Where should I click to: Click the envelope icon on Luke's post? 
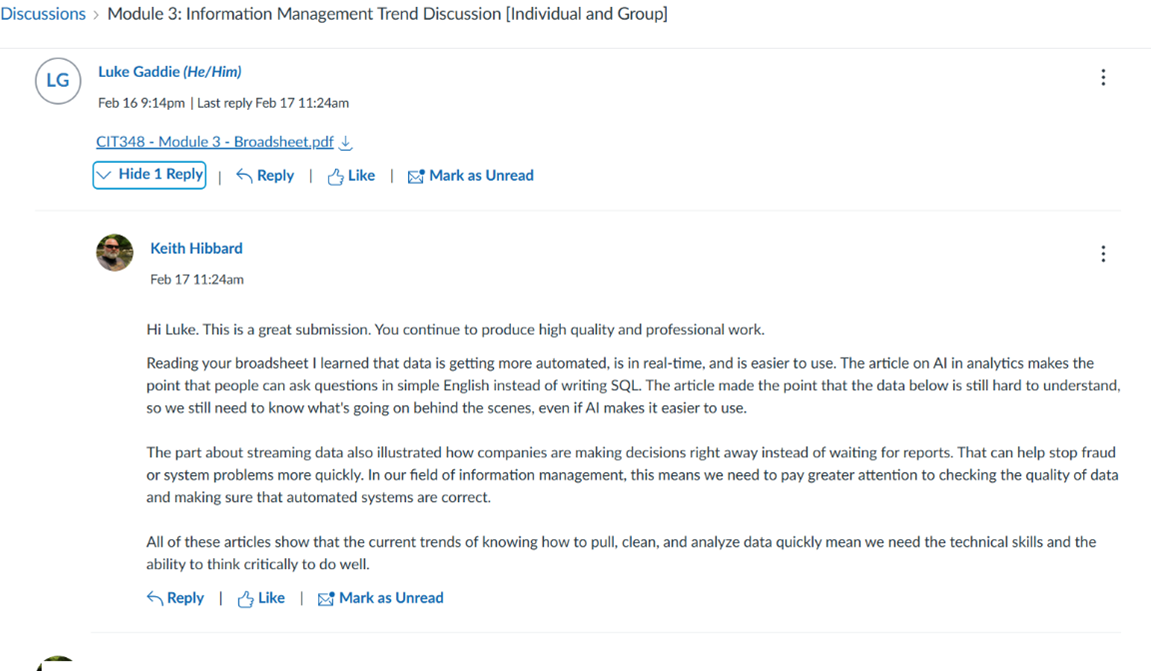(415, 177)
